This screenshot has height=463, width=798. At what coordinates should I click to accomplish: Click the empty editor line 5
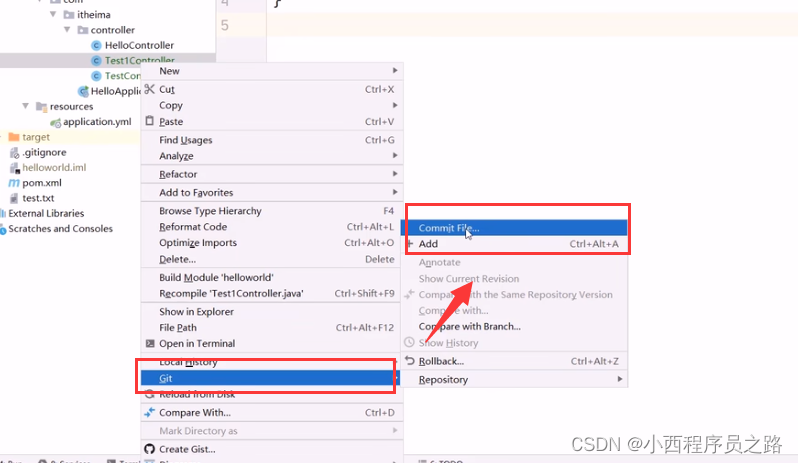[x=532, y=25]
